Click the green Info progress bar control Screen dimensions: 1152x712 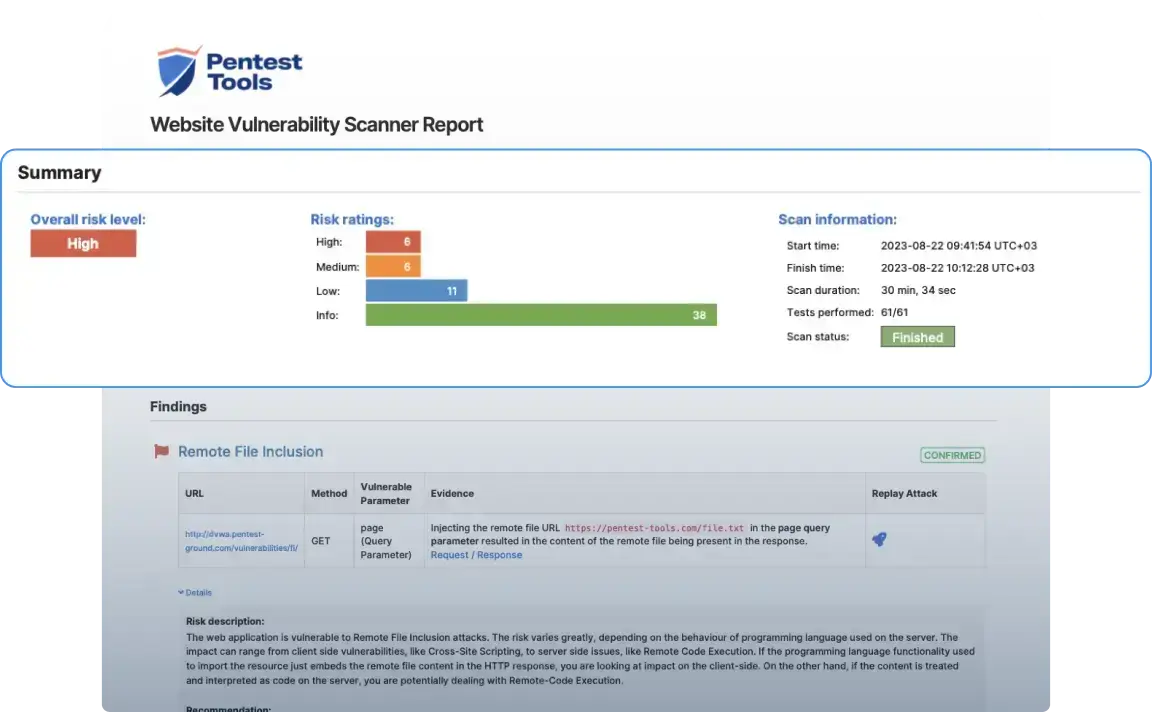540,314
